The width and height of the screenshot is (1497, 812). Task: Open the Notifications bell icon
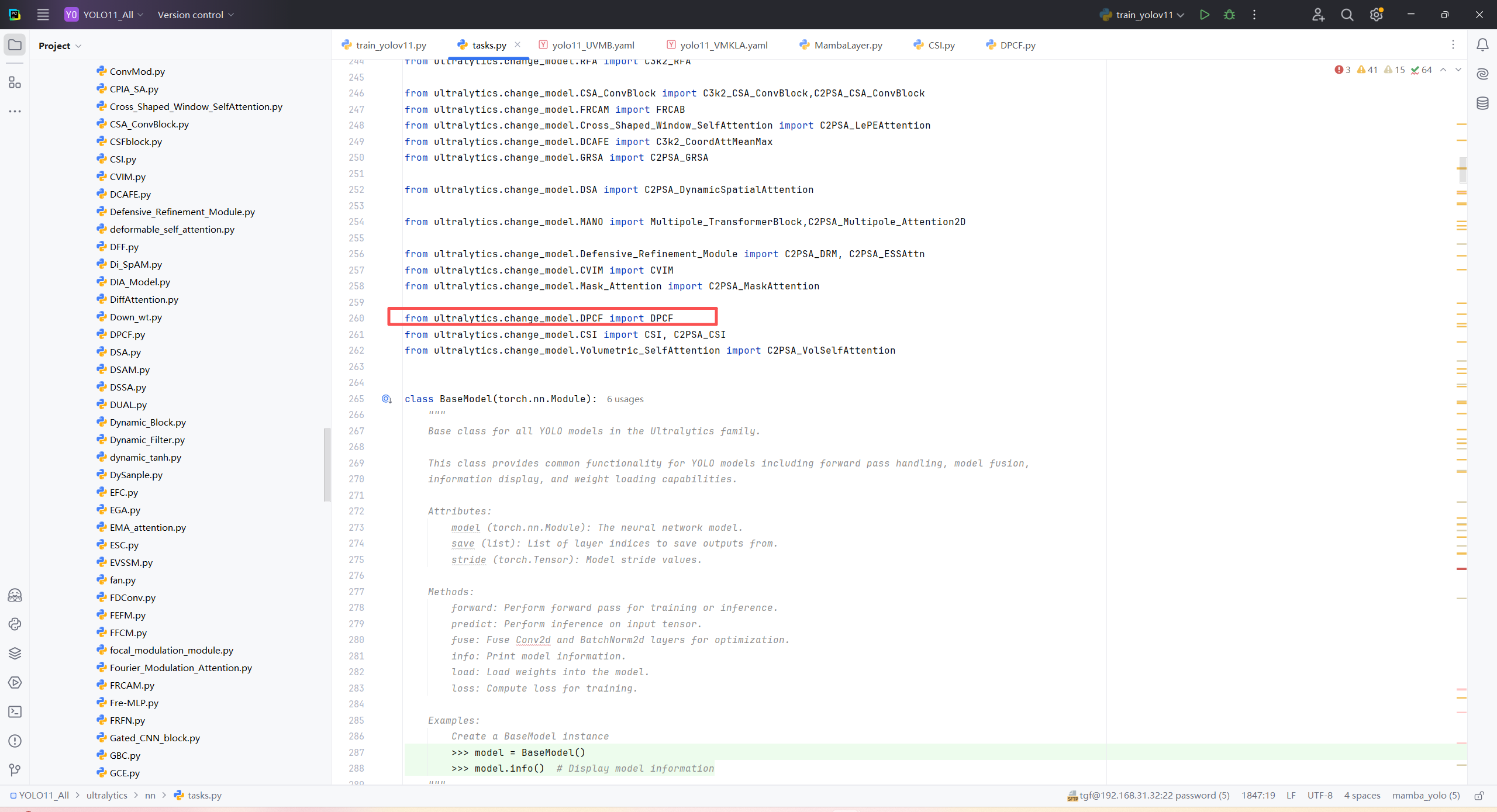tap(1482, 45)
